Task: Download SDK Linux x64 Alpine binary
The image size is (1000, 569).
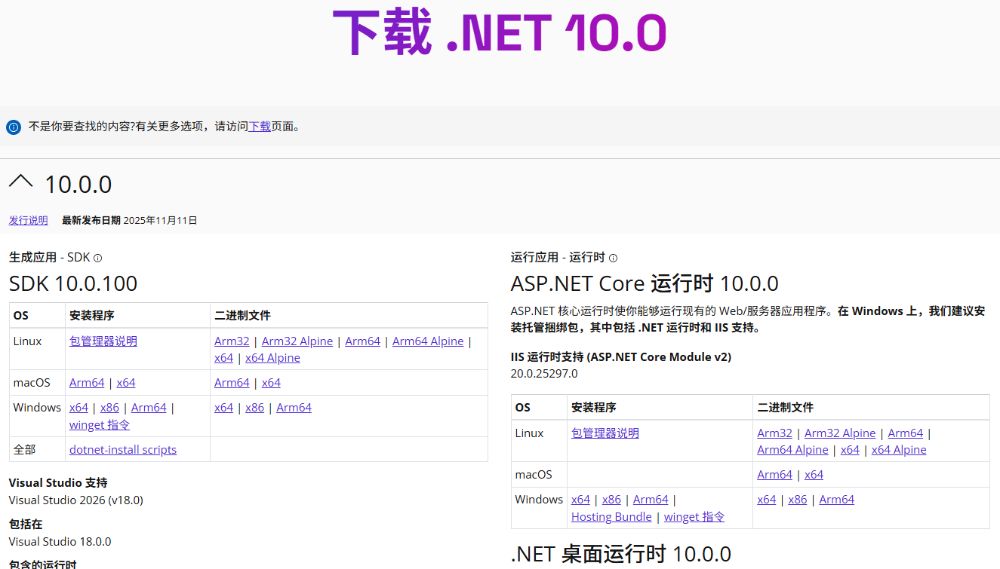Action: (272, 358)
